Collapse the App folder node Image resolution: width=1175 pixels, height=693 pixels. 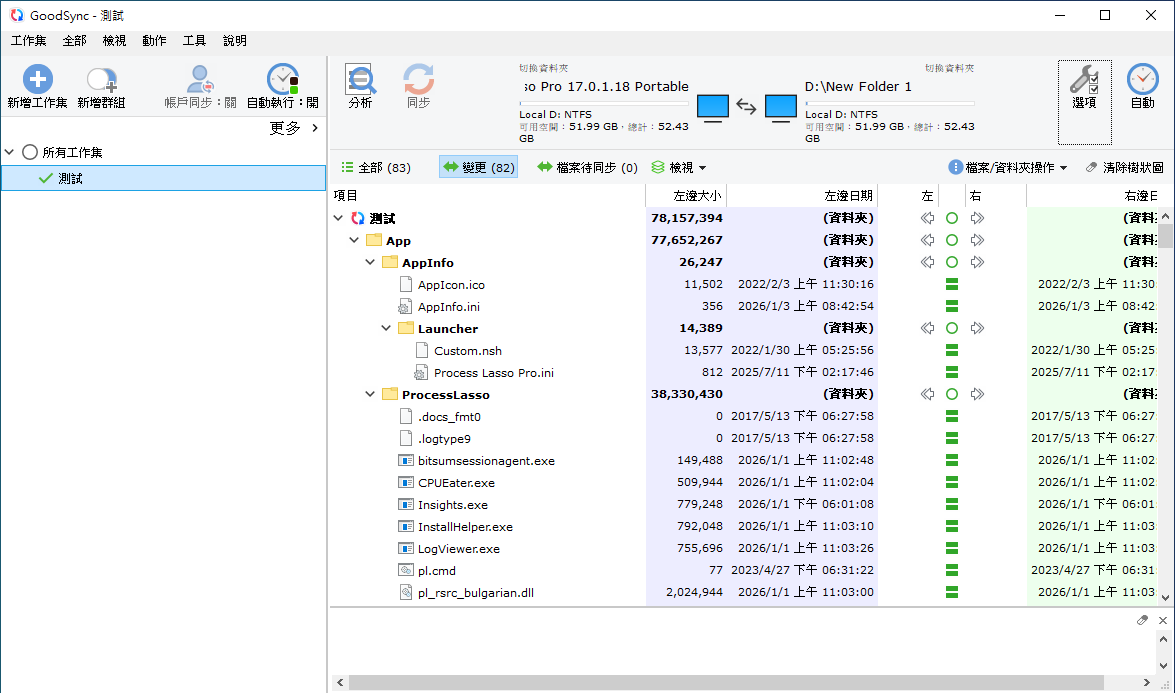pyautogui.click(x=354, y=240)
